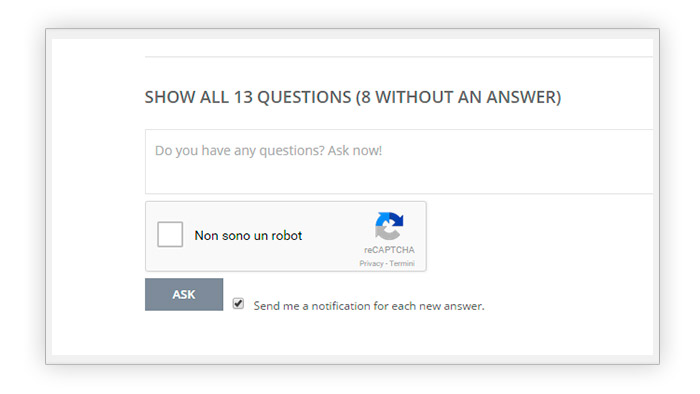Viewport: 700px width, 394px height.
Task: Focus the "Do you have any questions?" field
Action: click(x=399, y=162)
